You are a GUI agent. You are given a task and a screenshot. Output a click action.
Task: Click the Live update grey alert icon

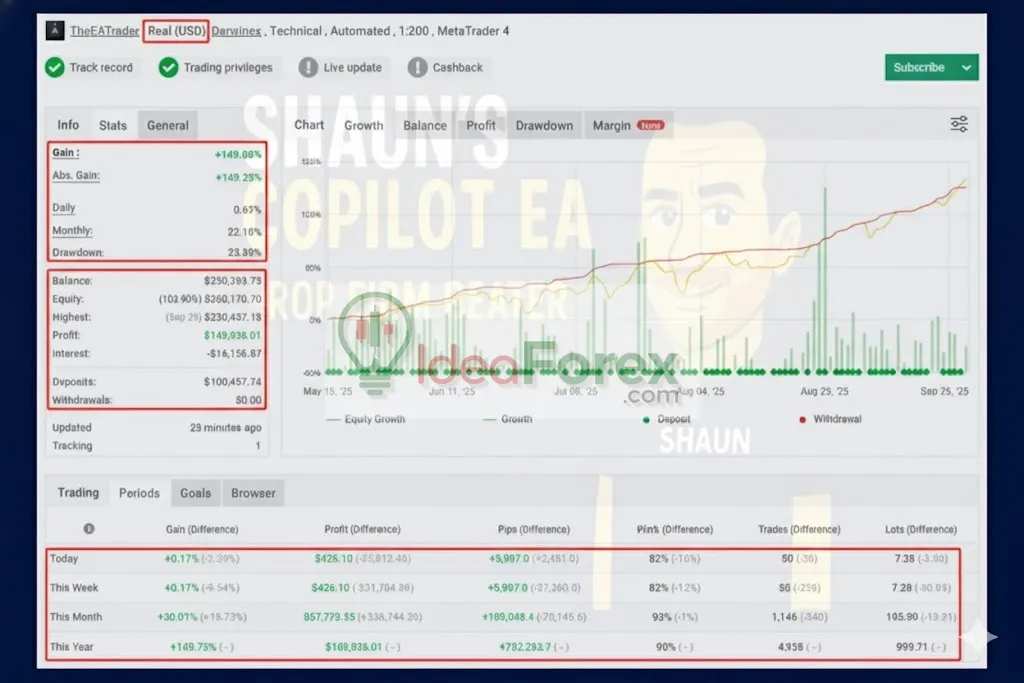(x=310, y=67)
